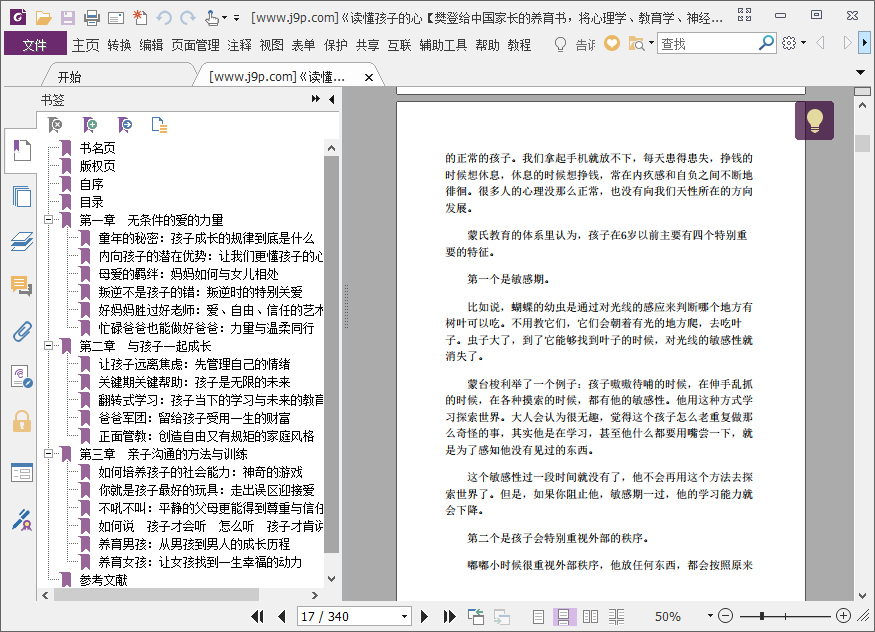Jump to bookmark 参考文献
Viewport: 875px width, 632px height.
[103, 580]
